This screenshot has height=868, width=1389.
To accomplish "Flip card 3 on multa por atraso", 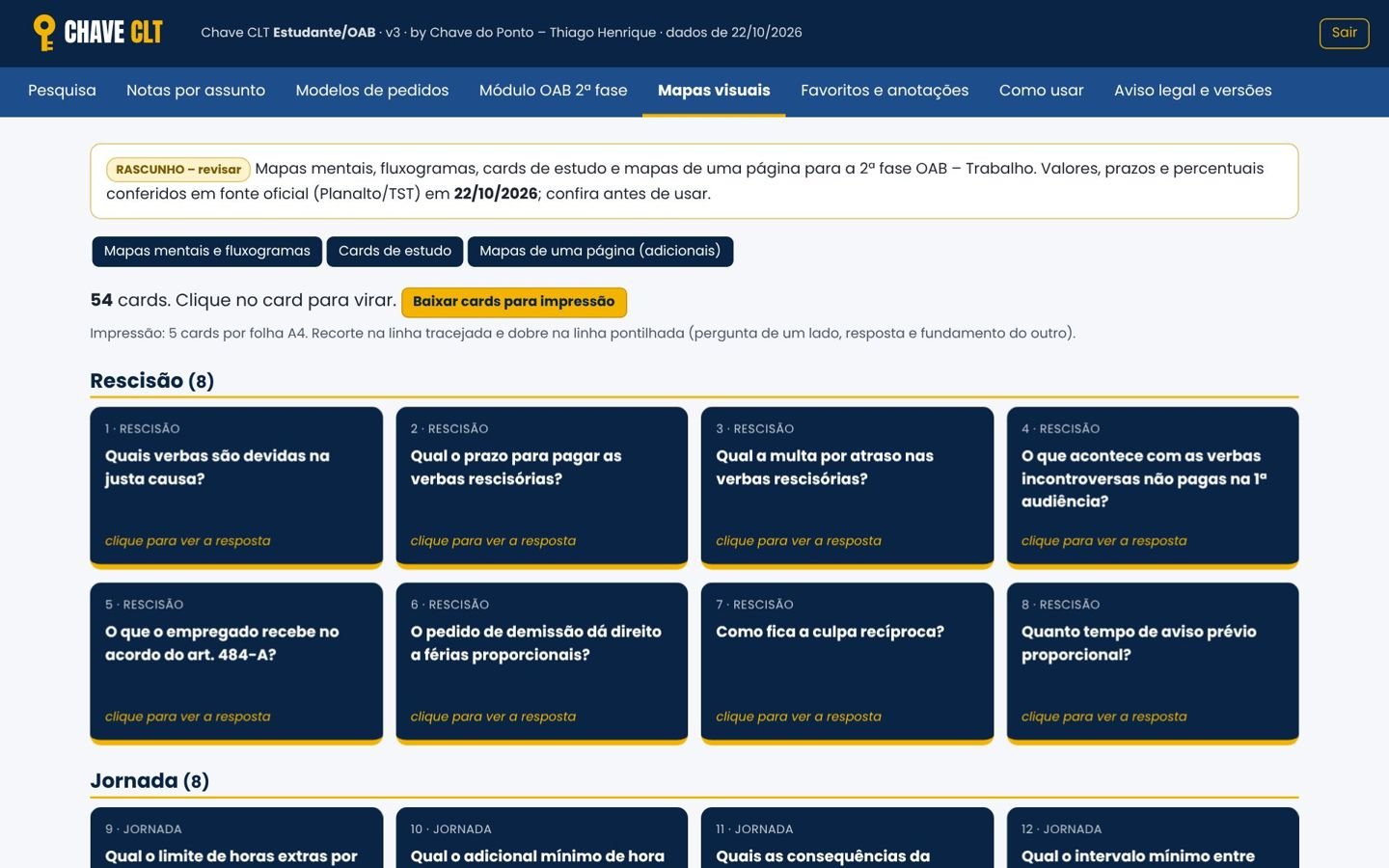I will pyautogui.click(x=847, y=488).
